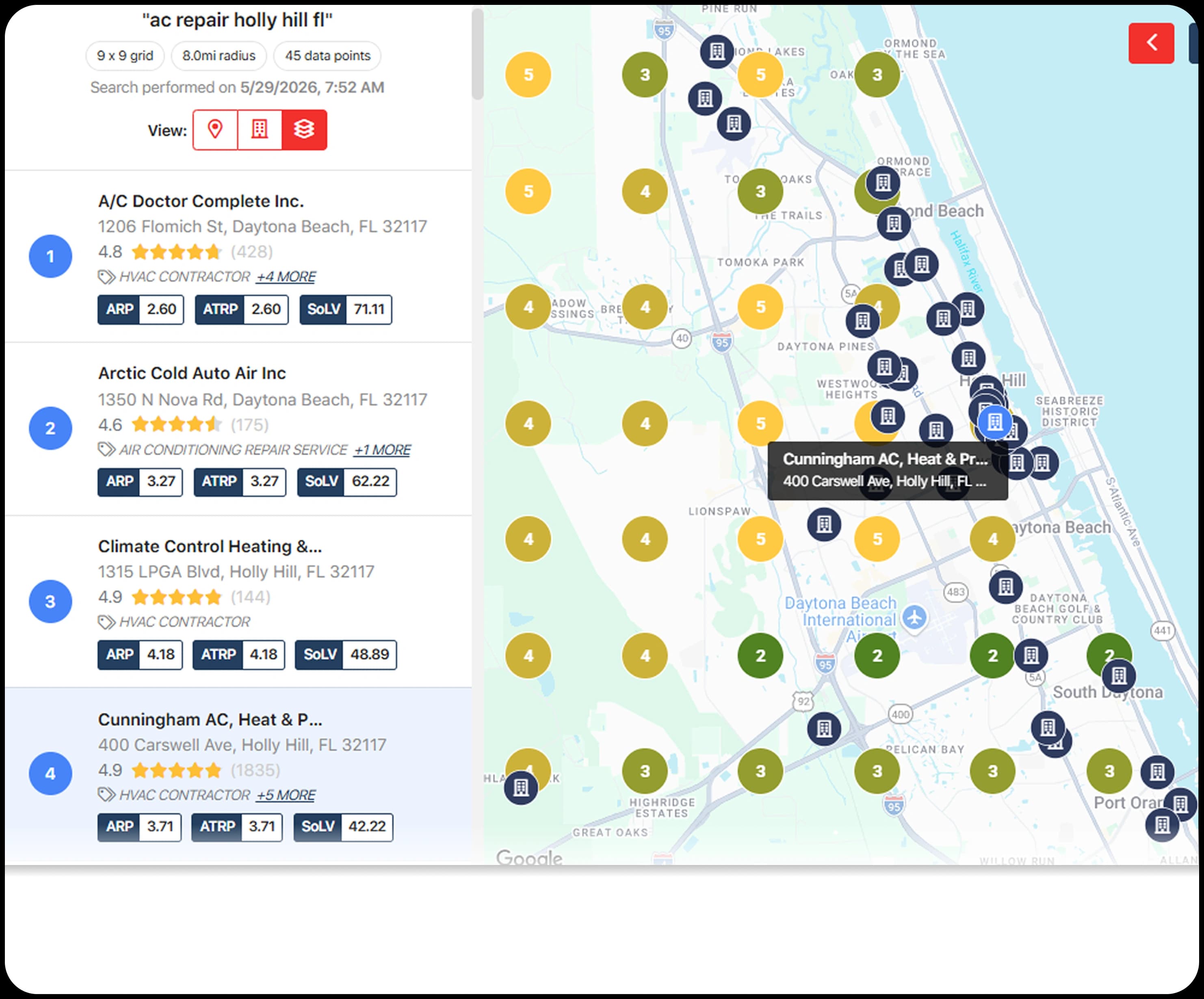Select the Cunningham AC, Heat & P... listing title
The height and width of the screenshot is (999, 1204).
coord(210,719)
